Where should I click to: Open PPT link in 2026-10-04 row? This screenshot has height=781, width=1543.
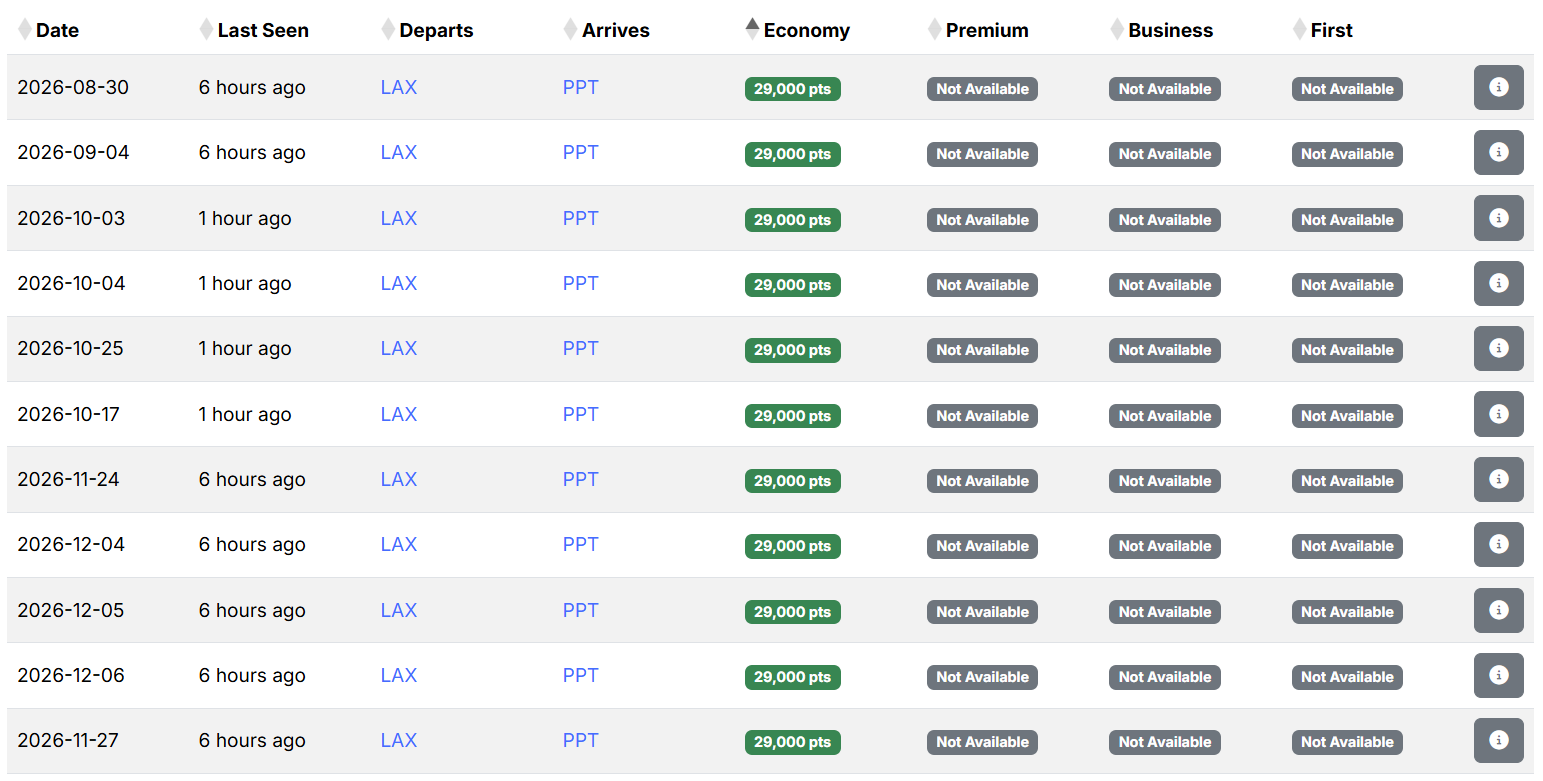point(580,283)
